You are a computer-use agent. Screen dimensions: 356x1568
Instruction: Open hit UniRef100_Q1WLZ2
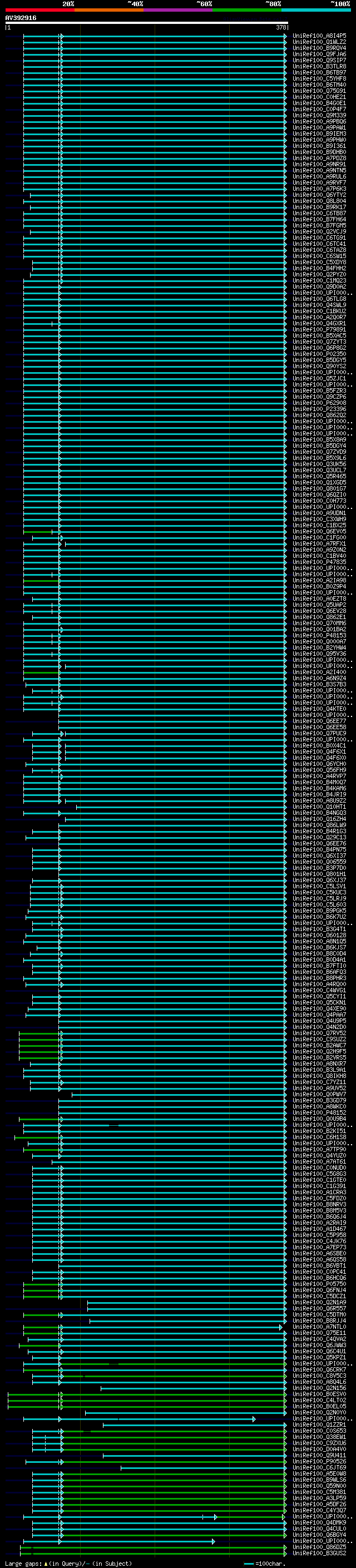tap(319, 42)
